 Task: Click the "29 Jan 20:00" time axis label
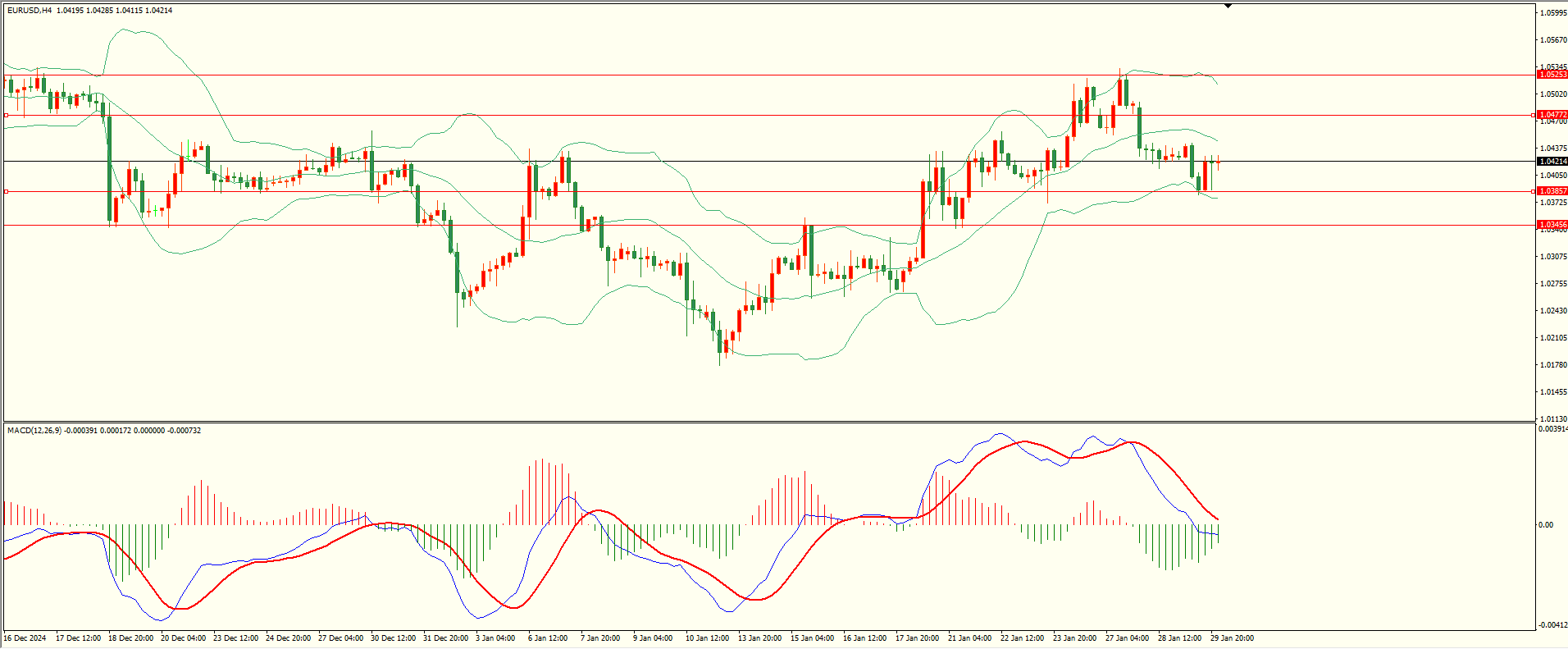pos(1233,638)
